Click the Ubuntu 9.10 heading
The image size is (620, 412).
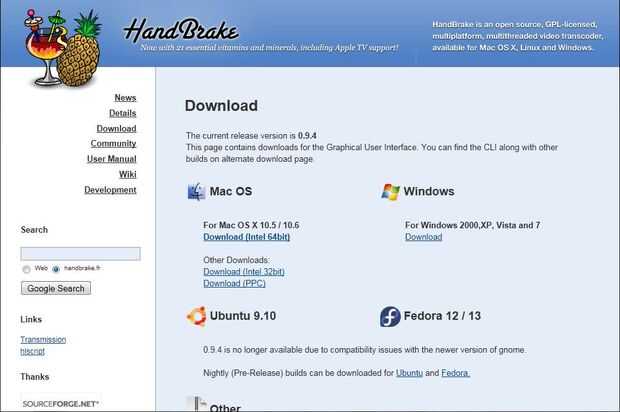click(243, 316)
